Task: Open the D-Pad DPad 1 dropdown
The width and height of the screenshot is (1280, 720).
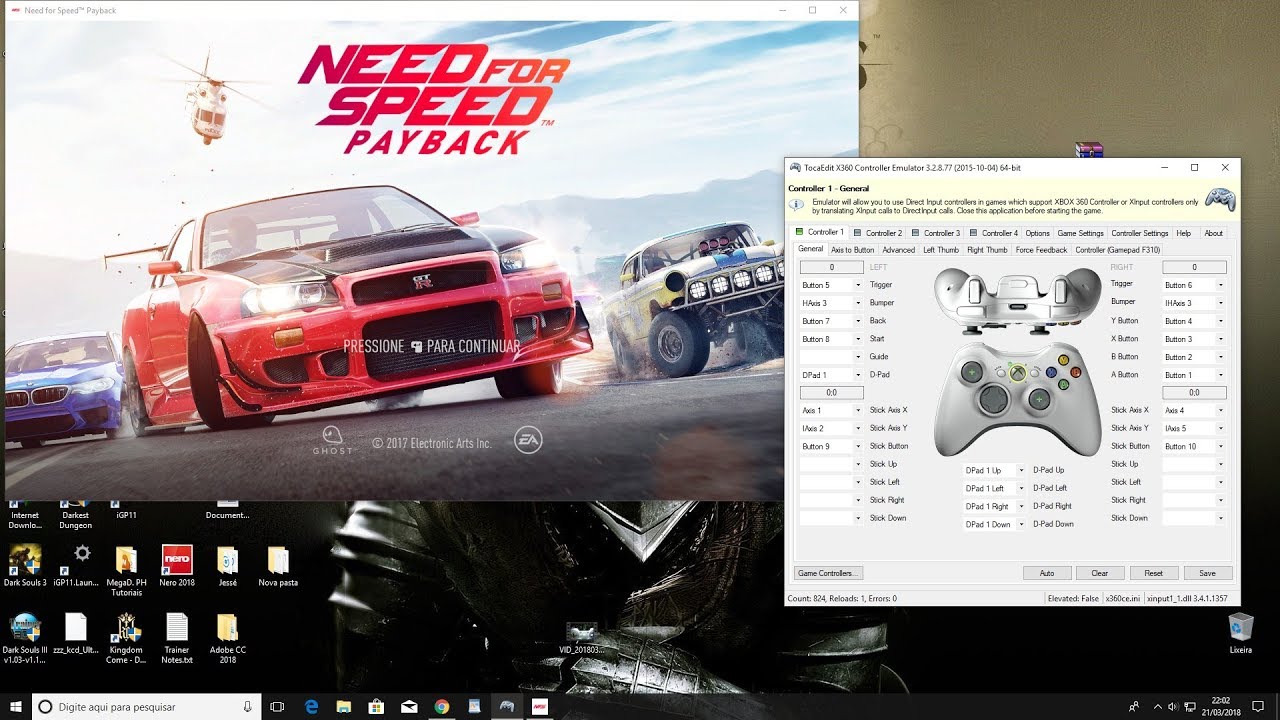Action: tap(857, 375)
